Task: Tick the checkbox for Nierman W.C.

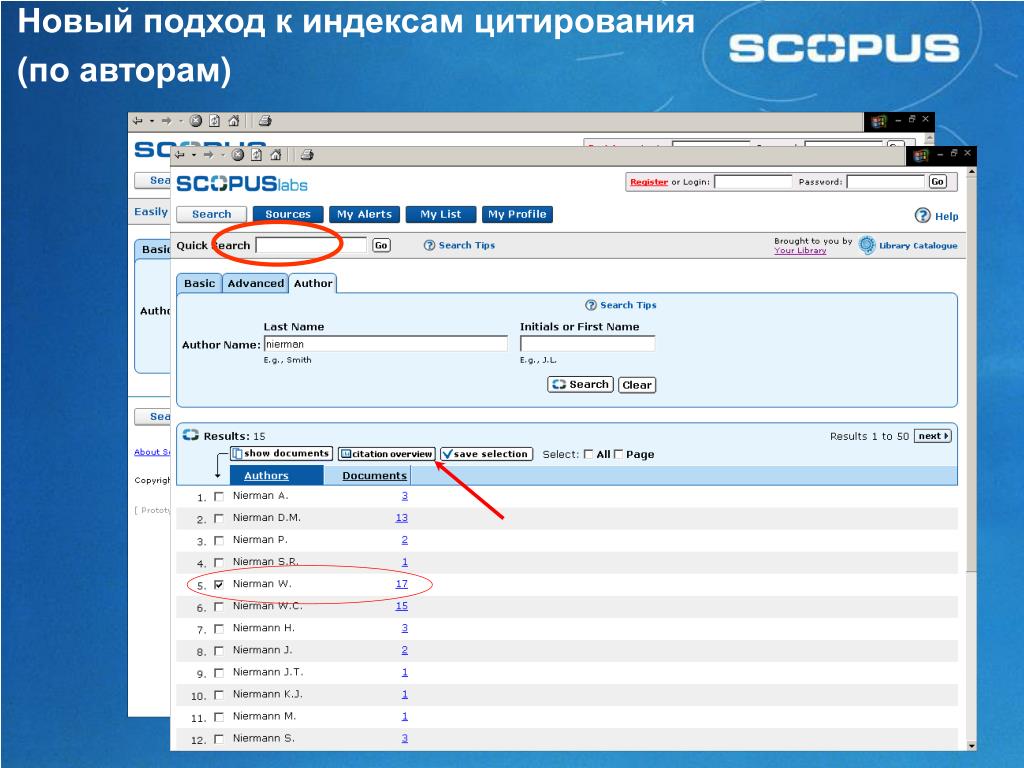Action: pyautogui.click(x=219, y=607)
